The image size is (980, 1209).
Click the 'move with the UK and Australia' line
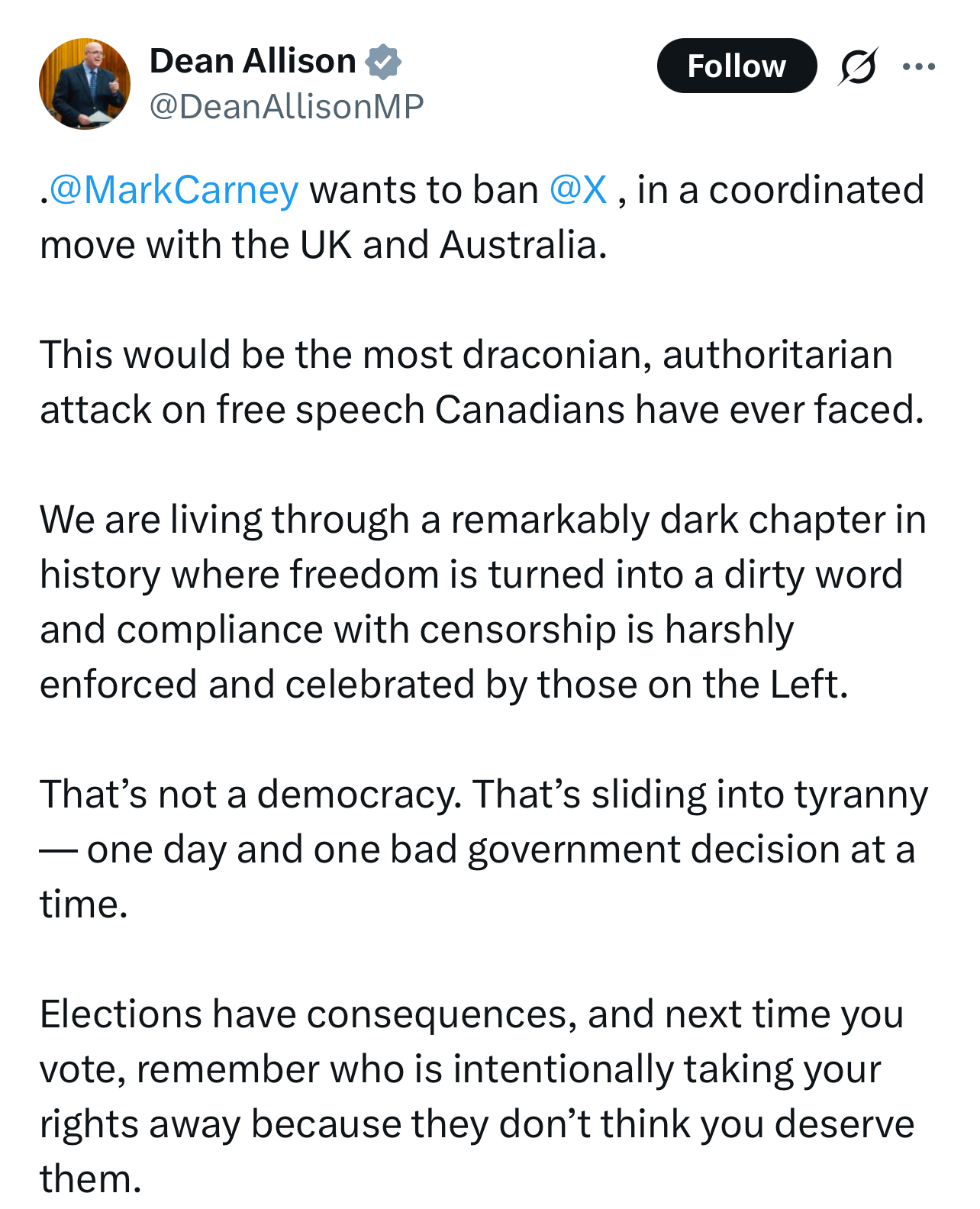(x=324, y=245)
